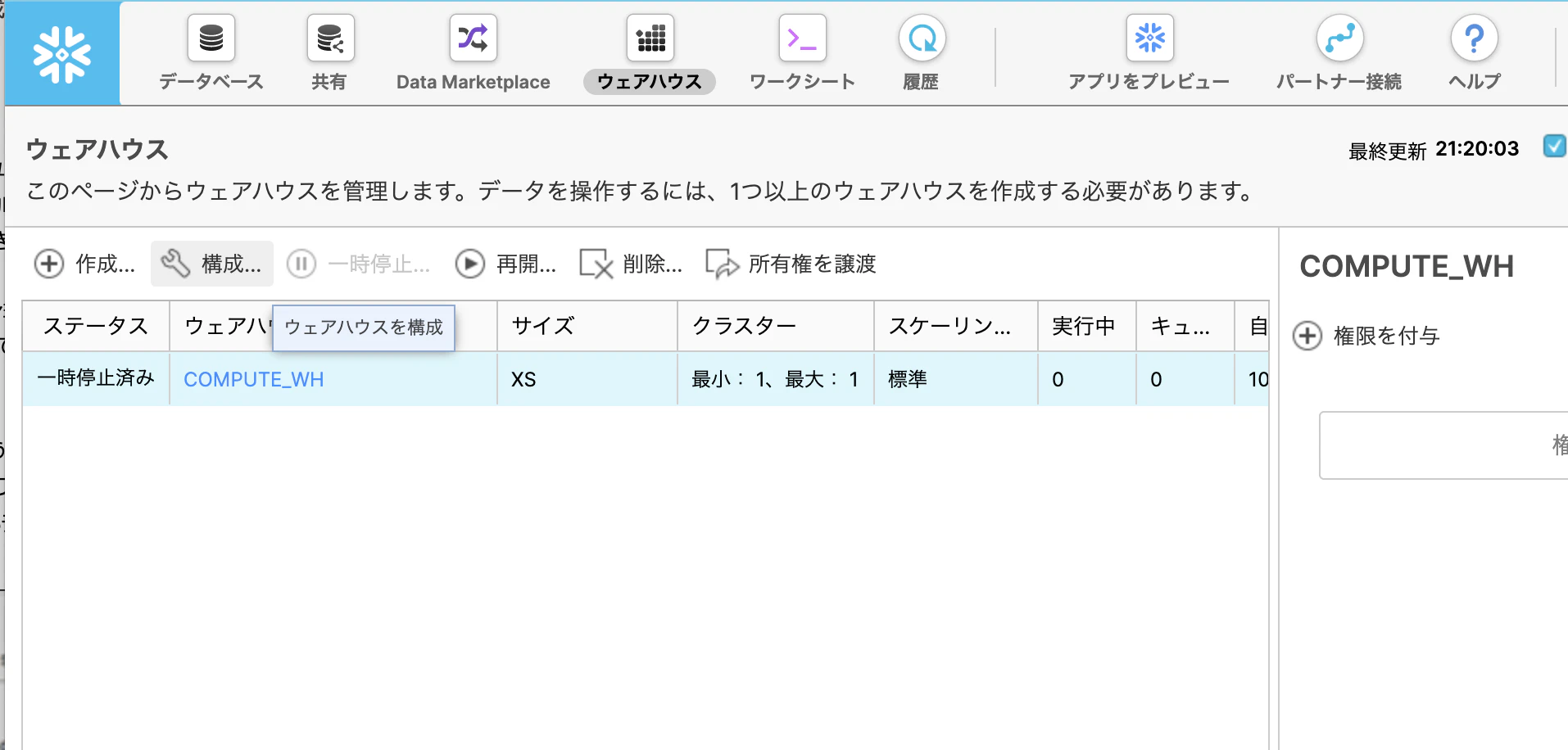Sort by the キュ... column header
This screenshot has height=750, width=1568.
point(1185,326)
